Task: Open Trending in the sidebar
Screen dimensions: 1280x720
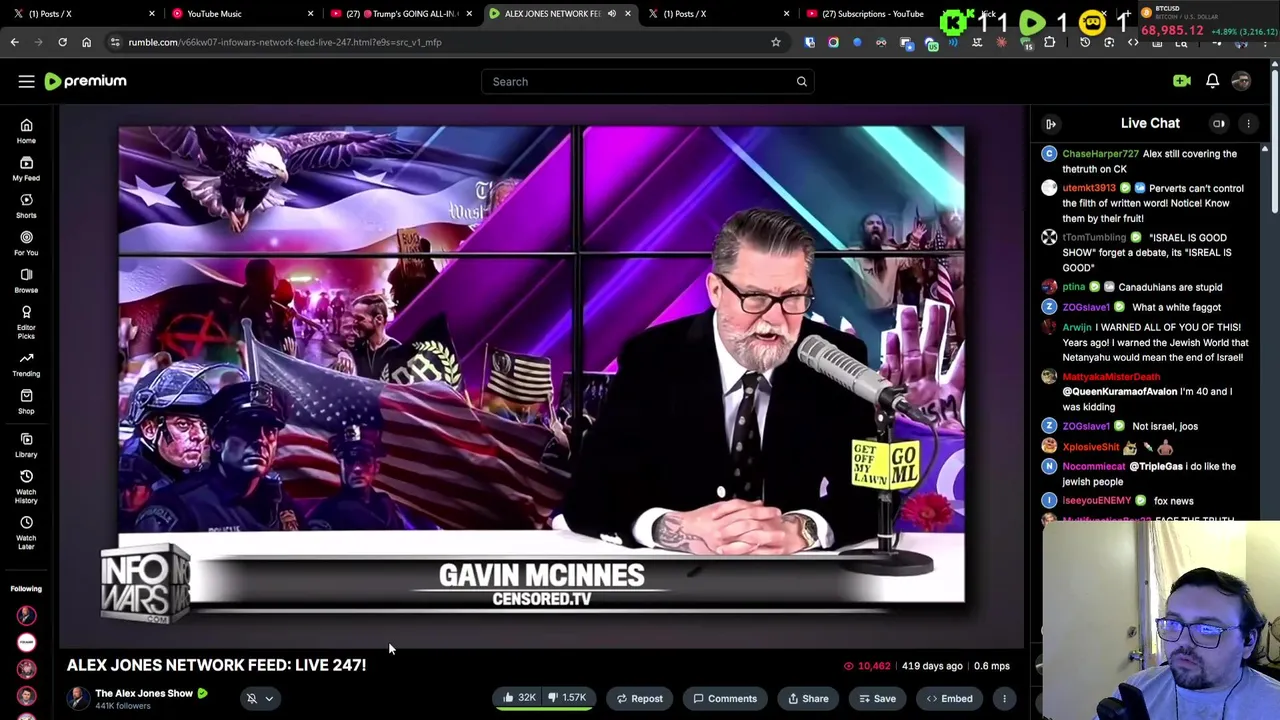Action: click(x=26, y=364)
